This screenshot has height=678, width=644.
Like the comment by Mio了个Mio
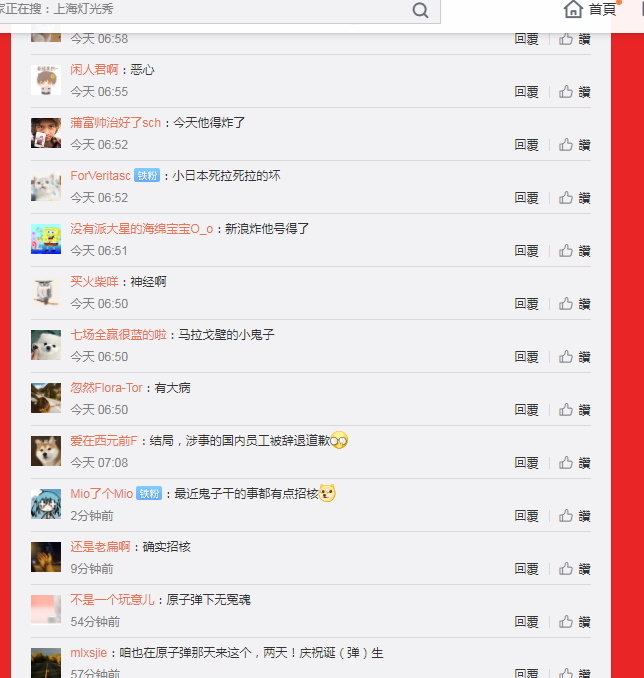pyautogui.click(x=574, y=515)
